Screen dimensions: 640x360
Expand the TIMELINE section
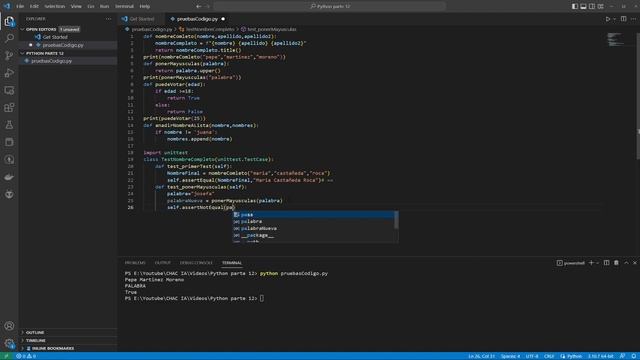click(x=68, y=340)
